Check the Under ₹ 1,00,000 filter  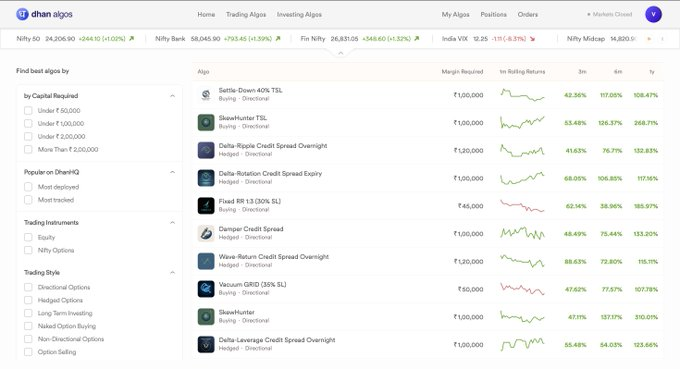(x=28, y=124)
